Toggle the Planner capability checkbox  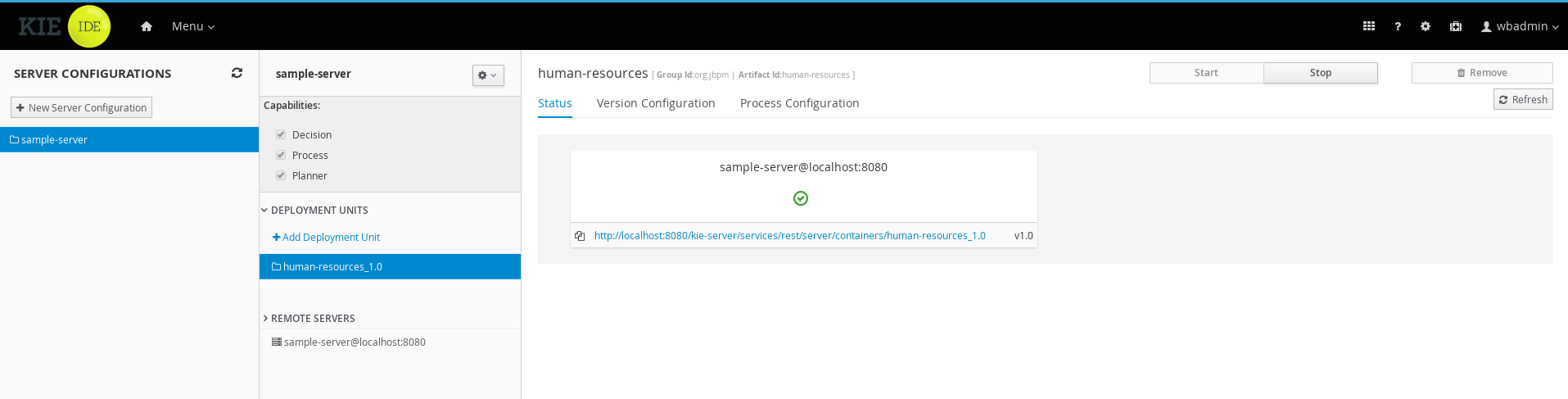point(281,175)
